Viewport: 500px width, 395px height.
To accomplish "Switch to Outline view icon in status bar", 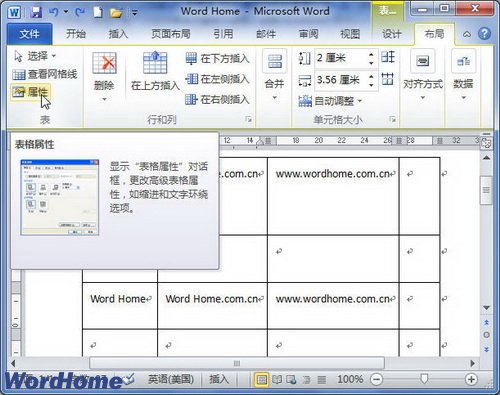I will click(307, 379).
